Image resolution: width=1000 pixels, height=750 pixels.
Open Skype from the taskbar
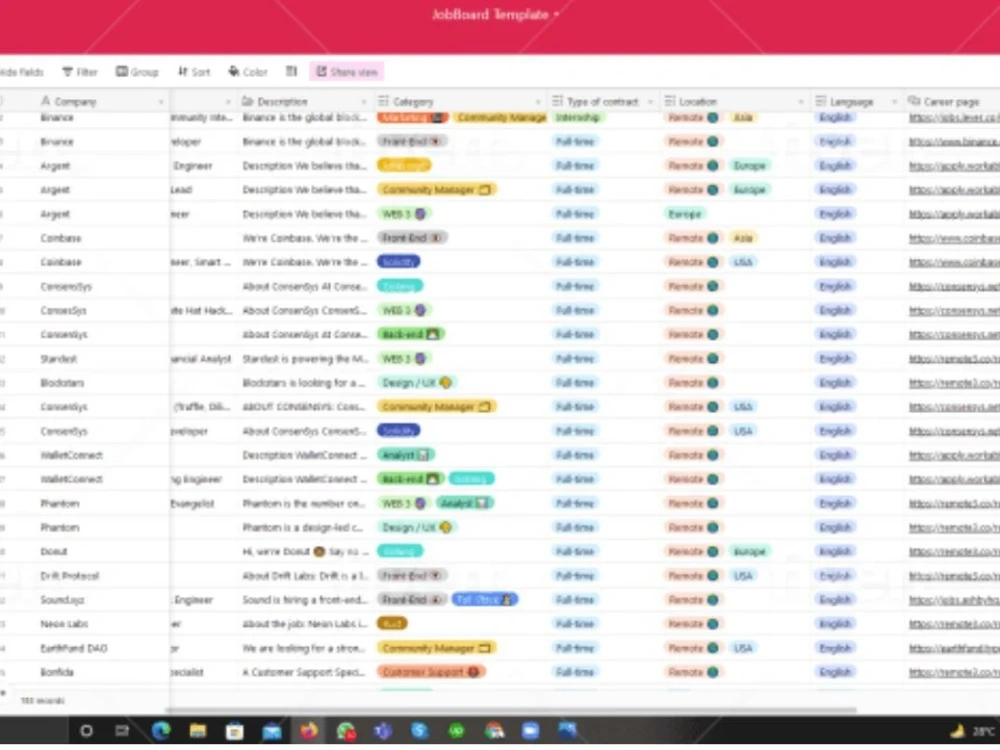click(420, 731)
